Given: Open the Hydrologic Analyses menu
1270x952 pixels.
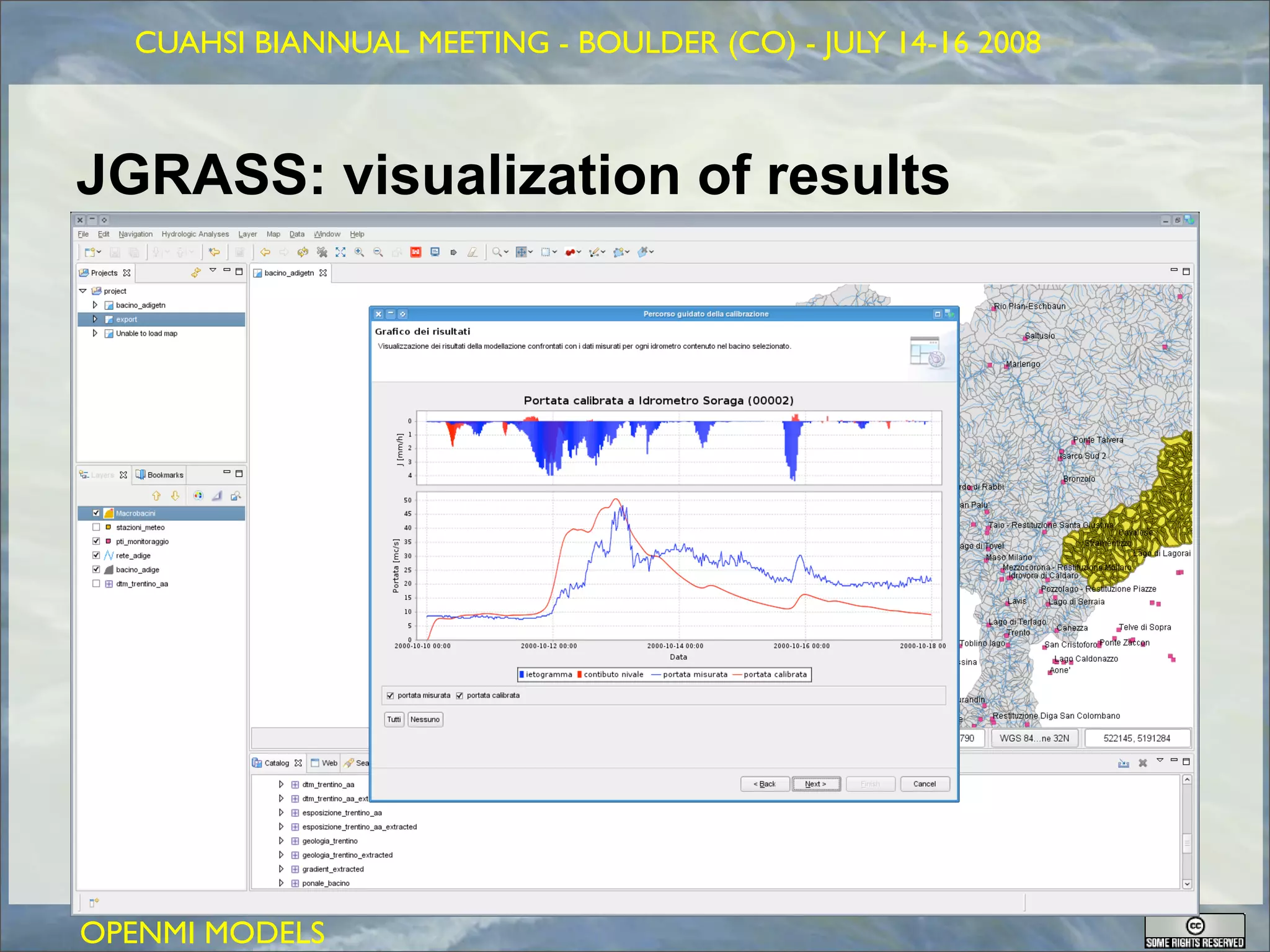Looking at the screenshot, I should [x=195, y=234].
